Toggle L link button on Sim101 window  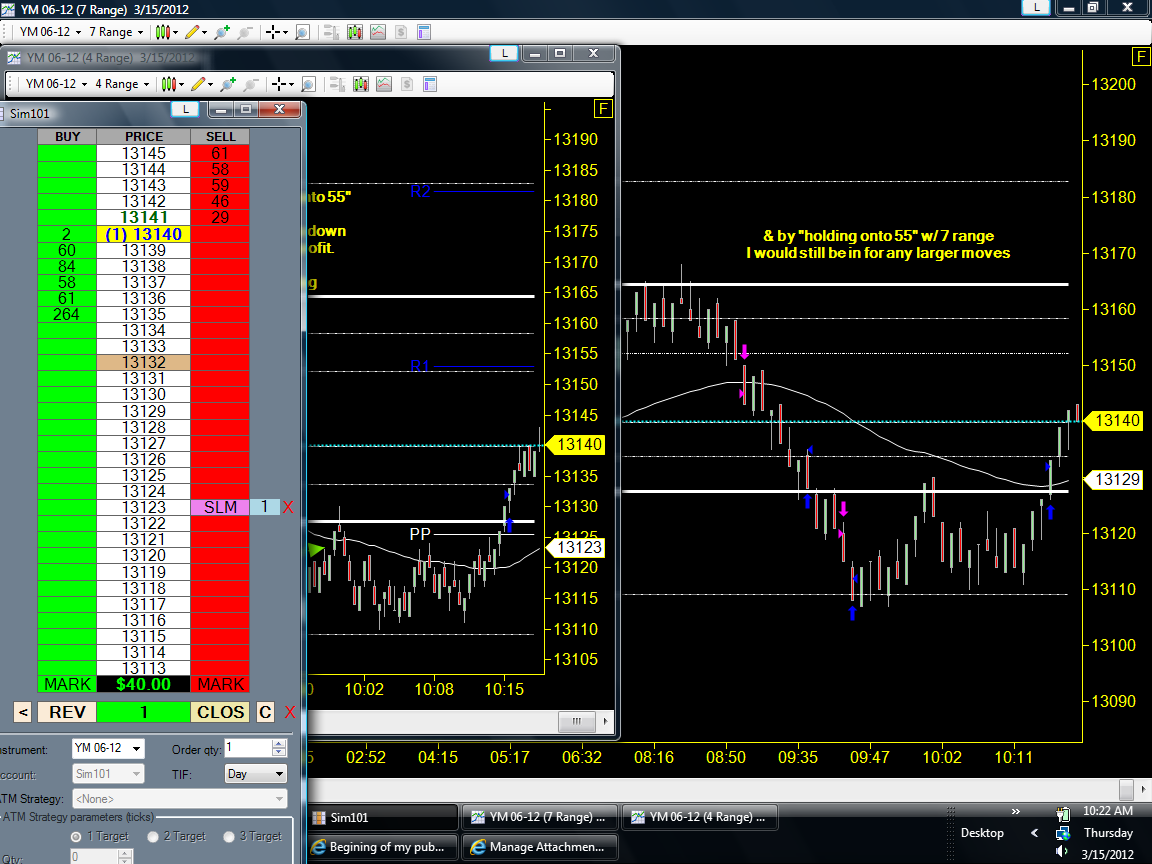(185, 109)
